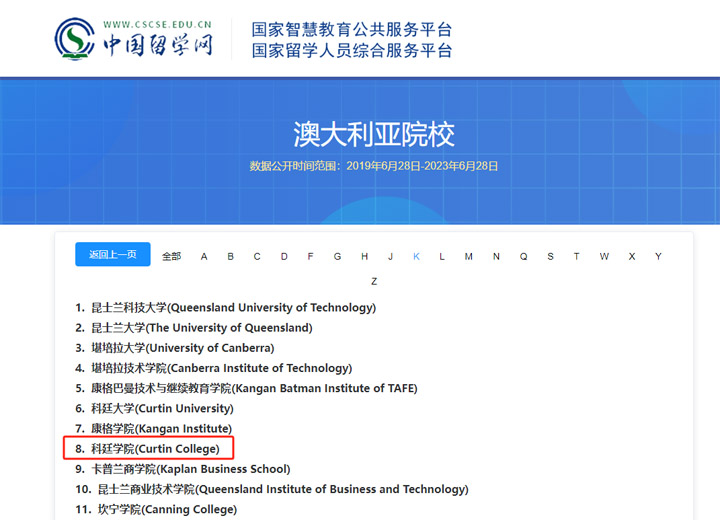This screenshot has width=720, height=520.
Task: Filter schools by letter F
Action: [x=310, y=256]
